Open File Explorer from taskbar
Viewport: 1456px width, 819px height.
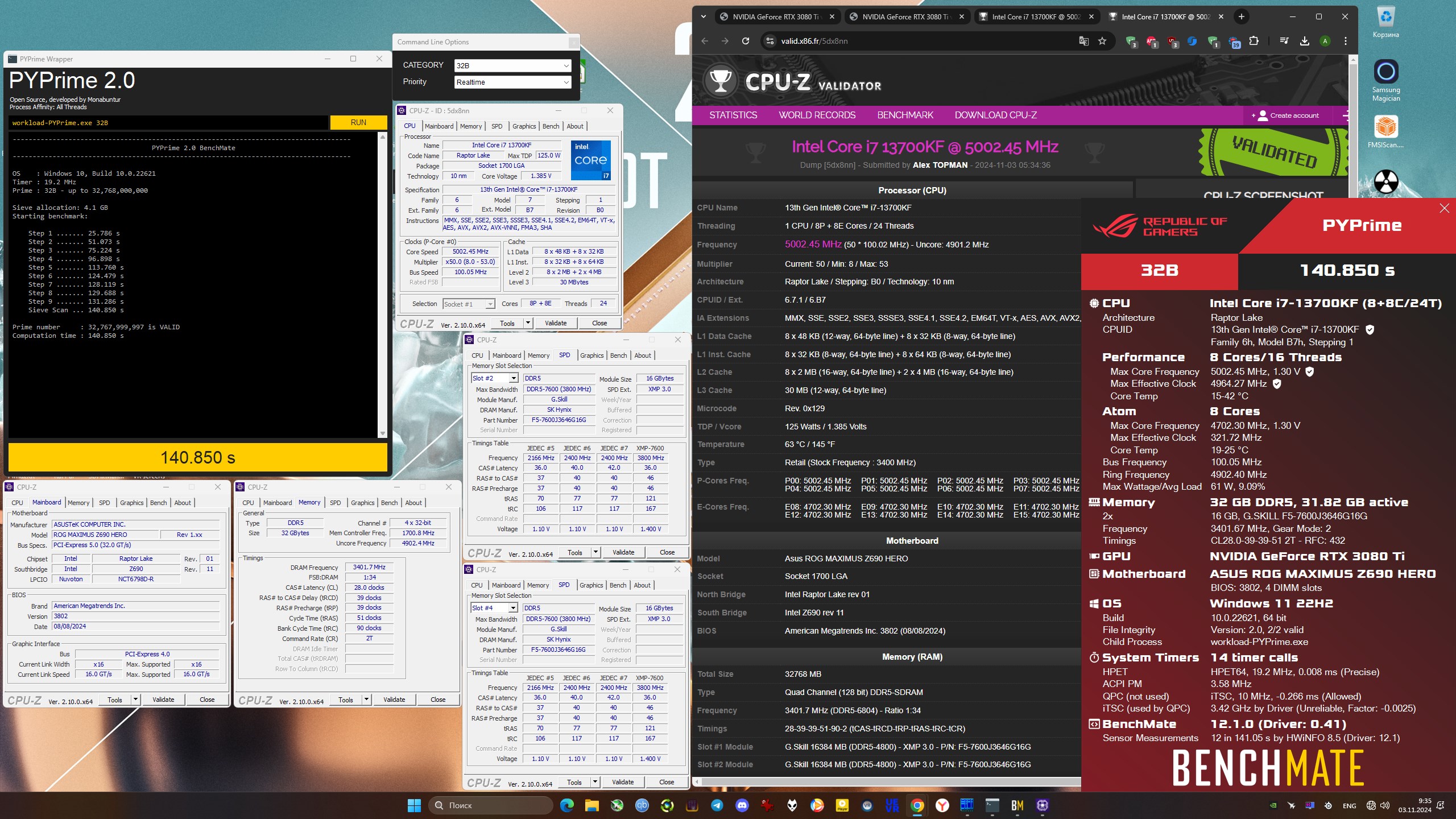591,805
